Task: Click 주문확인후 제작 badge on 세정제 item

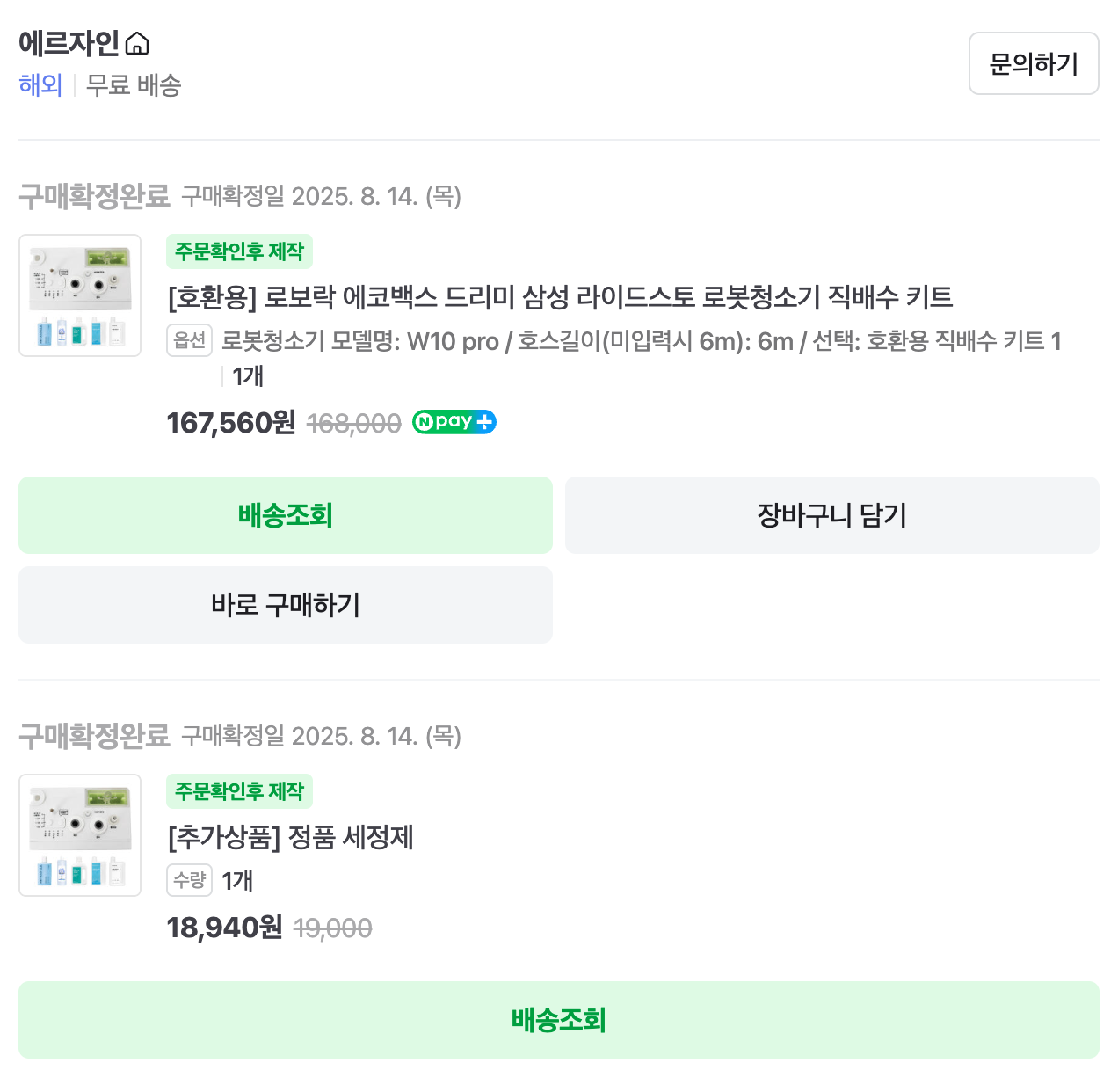Action: point(239,791)
